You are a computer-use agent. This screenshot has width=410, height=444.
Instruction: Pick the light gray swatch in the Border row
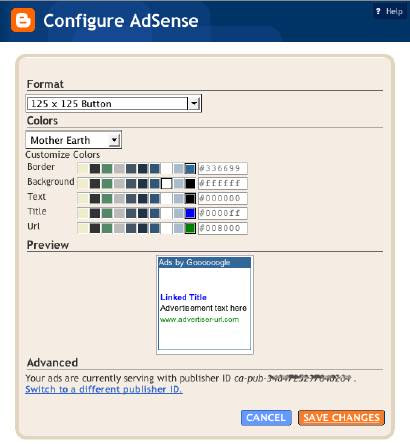tap(119, 168)
